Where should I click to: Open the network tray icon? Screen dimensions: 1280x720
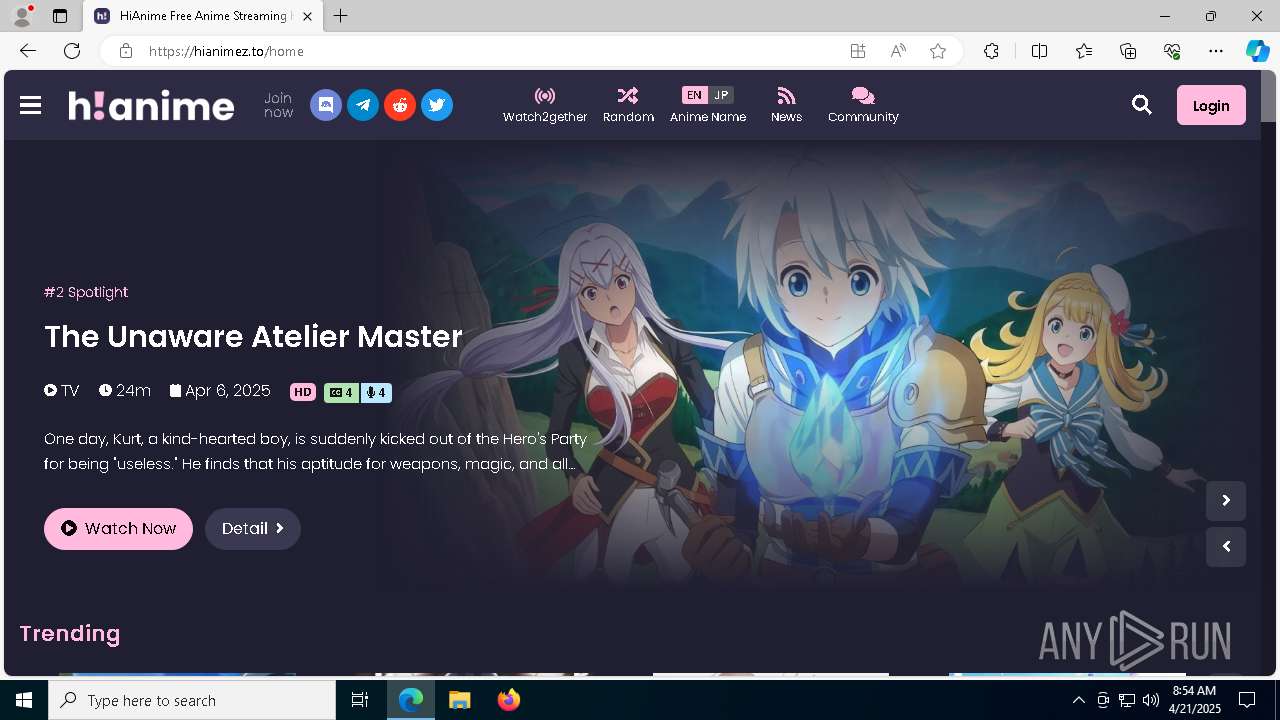(1127, 700)
